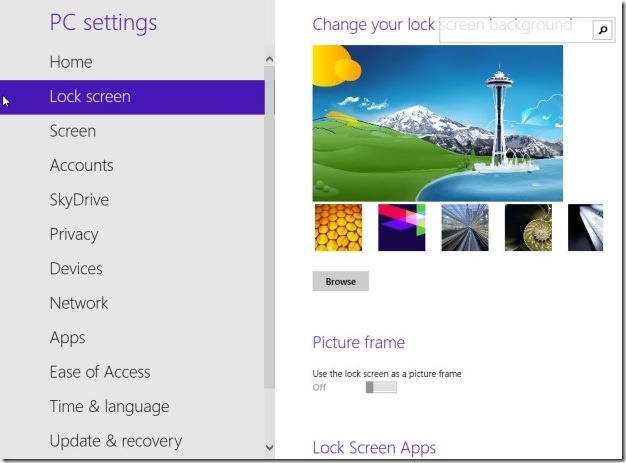Choose the nautilus shell background thumbnail
The width and height of the screenshot is (626, 463).
528,228
